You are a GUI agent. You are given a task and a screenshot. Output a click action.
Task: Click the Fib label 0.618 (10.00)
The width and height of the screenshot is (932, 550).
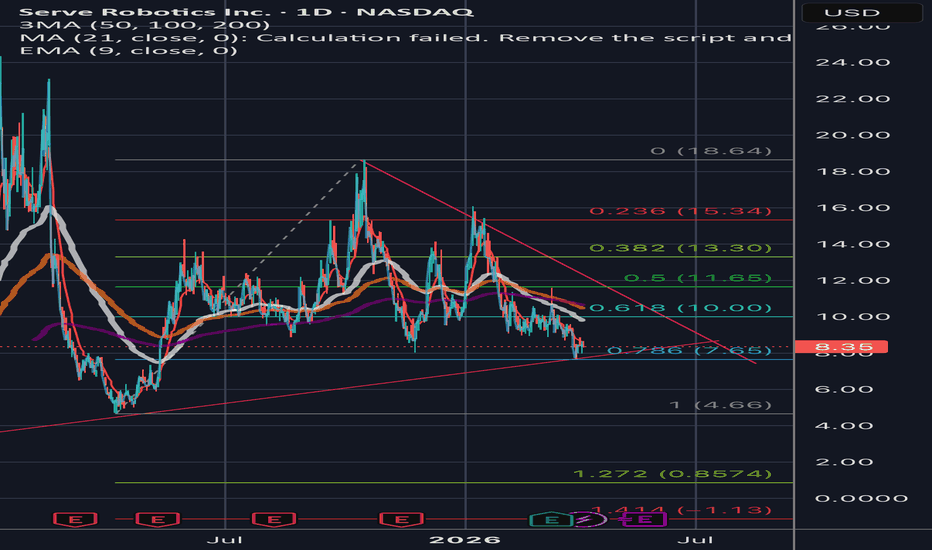[681, 307]
